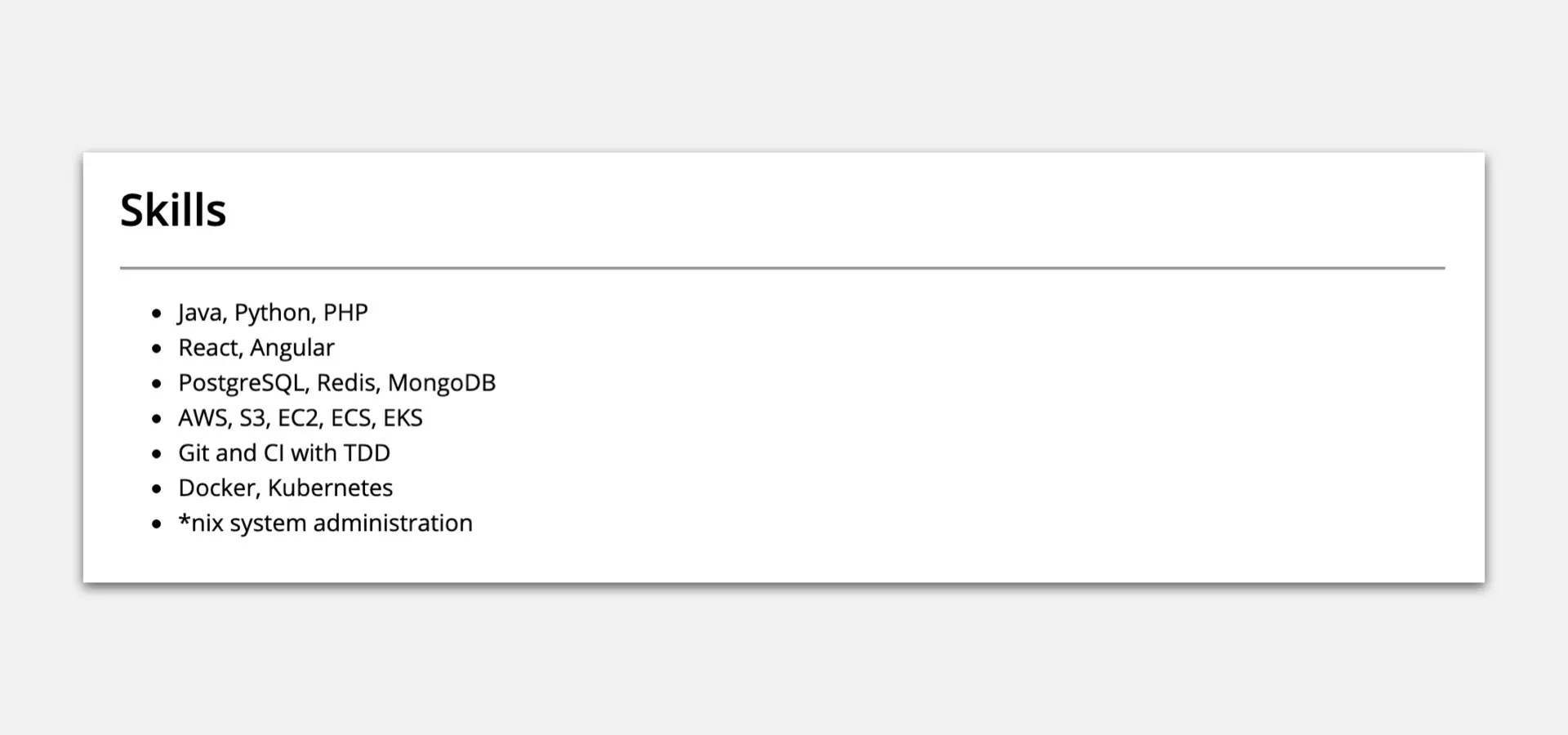Click the bullet before Java, Python, PHP
Screen dimensions: 1568x735
[157, 314]
